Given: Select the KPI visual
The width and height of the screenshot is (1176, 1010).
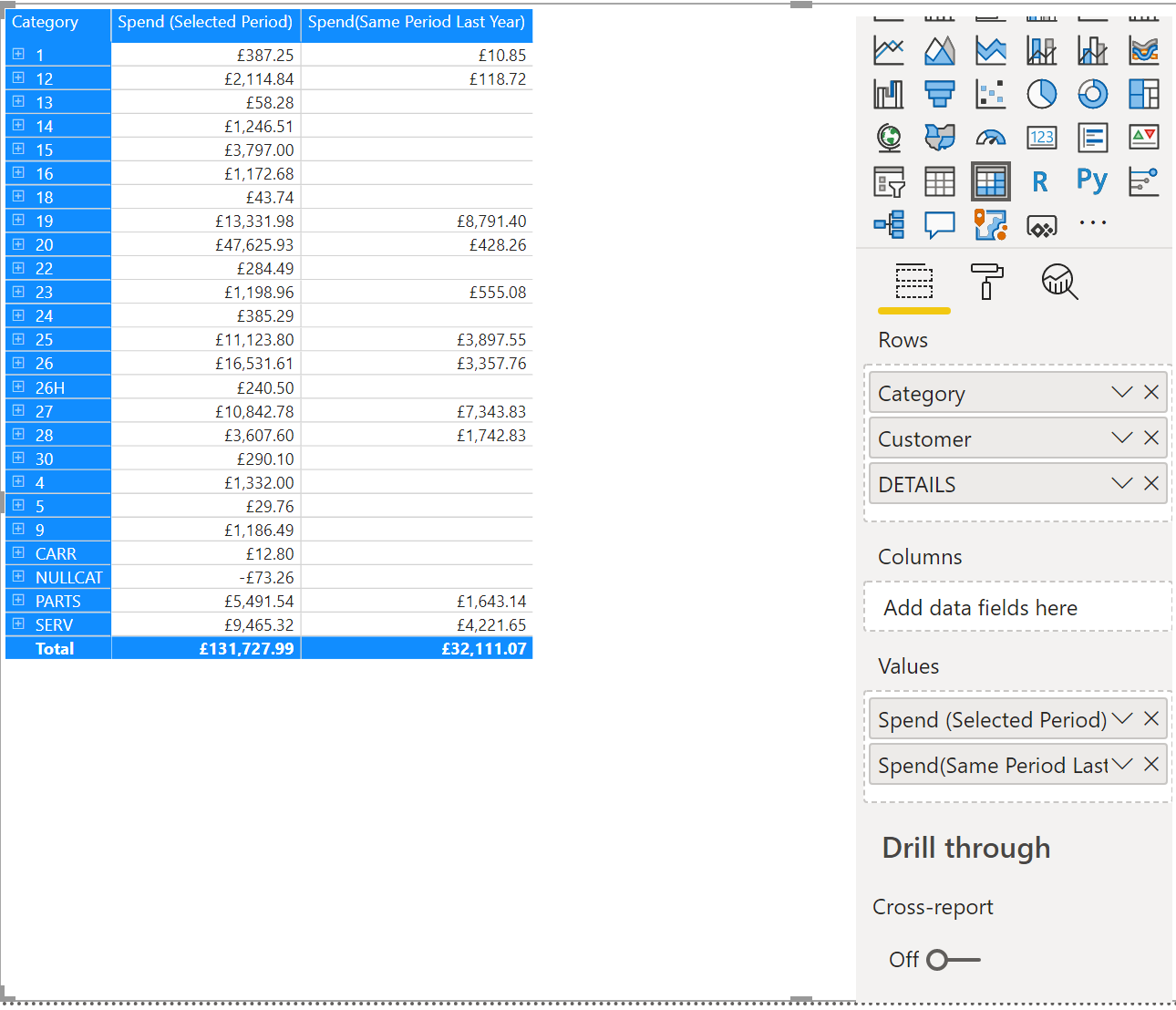Looking at the screenshot, I should pyautogui.click(x=1144, y=138).
